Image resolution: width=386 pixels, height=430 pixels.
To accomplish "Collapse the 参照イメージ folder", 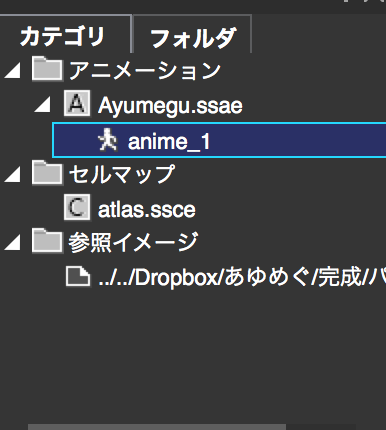I will [12, 242].
